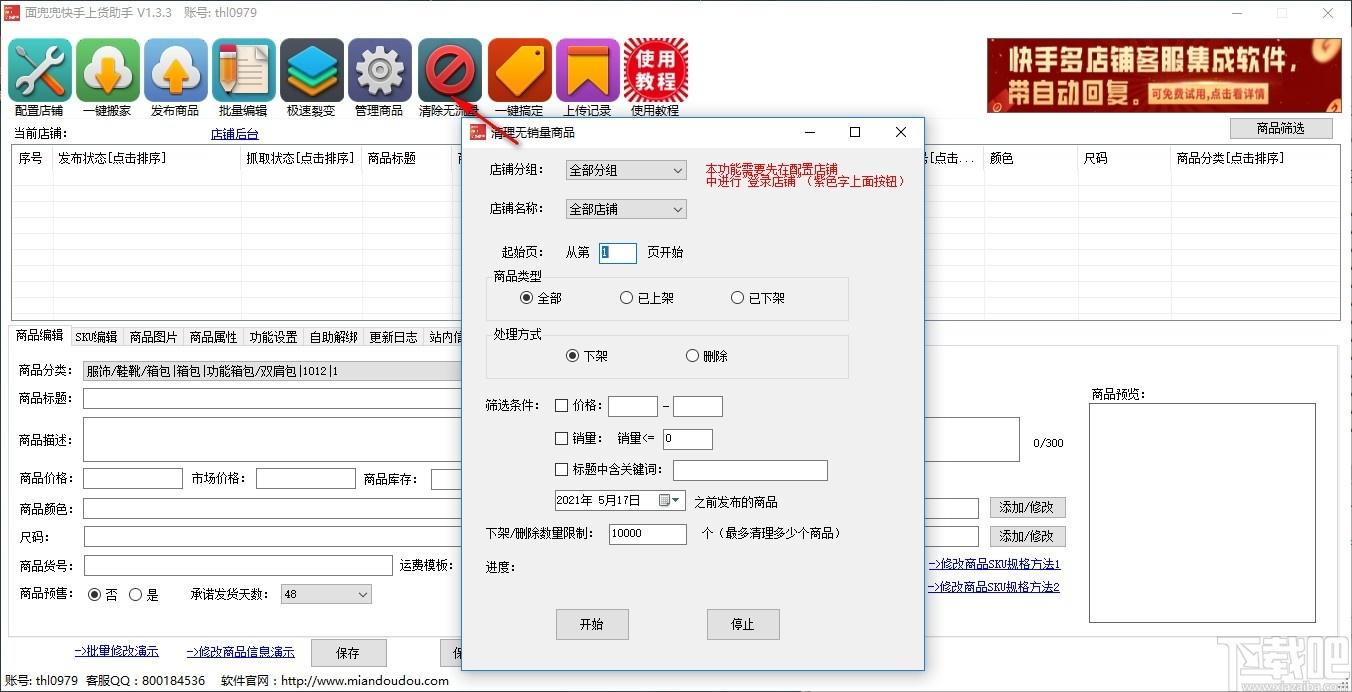Enable 标题中含关键词 checkbox
Image resolution: width=1352 pixels, height=692 pixels.
[561, 470]
